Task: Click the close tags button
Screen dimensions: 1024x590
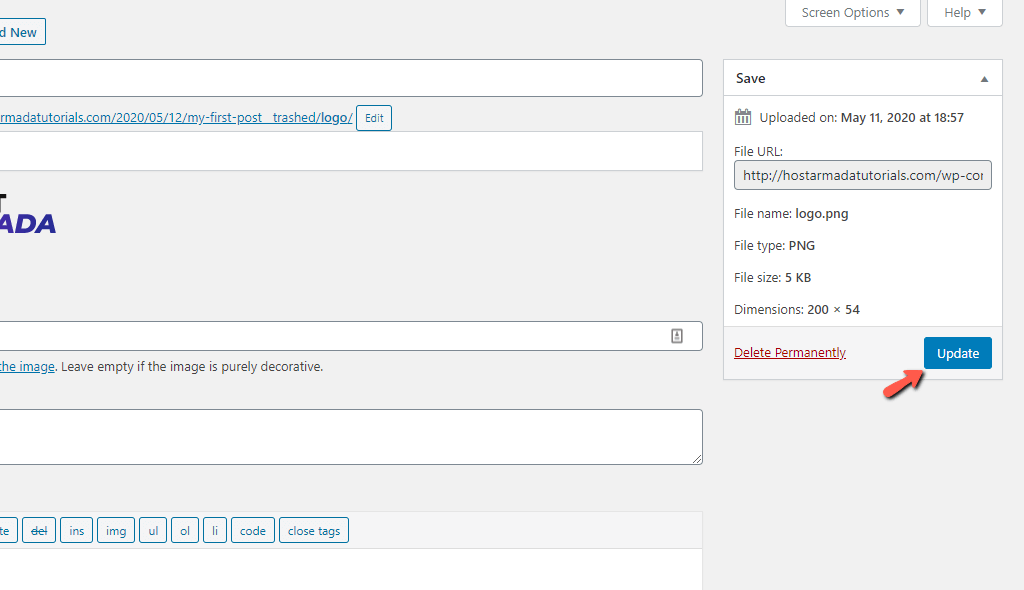Action: point(314,531)
